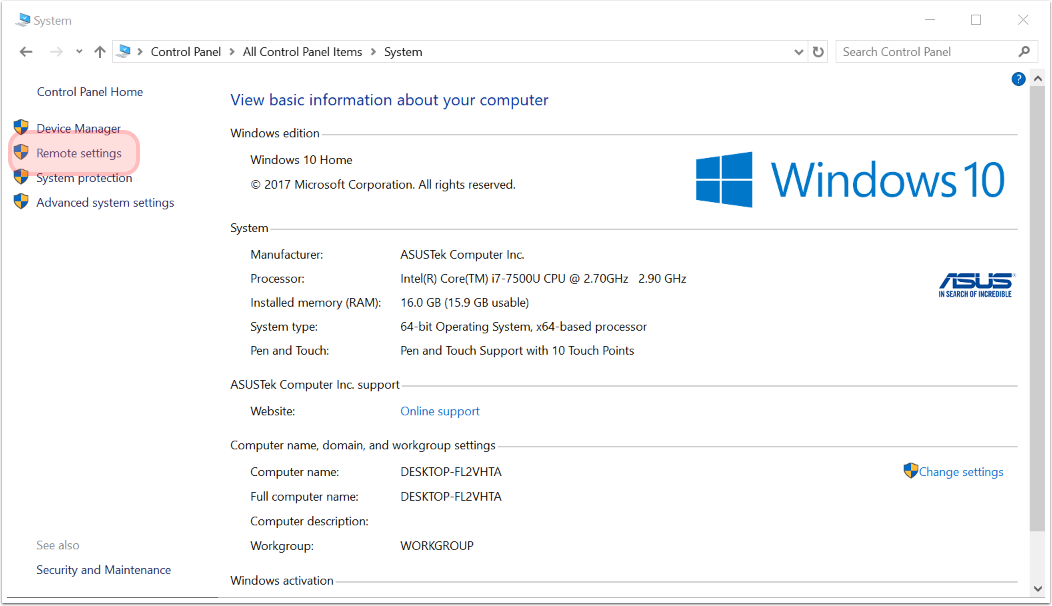Click the shield icon next to Change settings
This screenshot has width=1052, height=606.
pyautogui.click(x=910, y=470)
